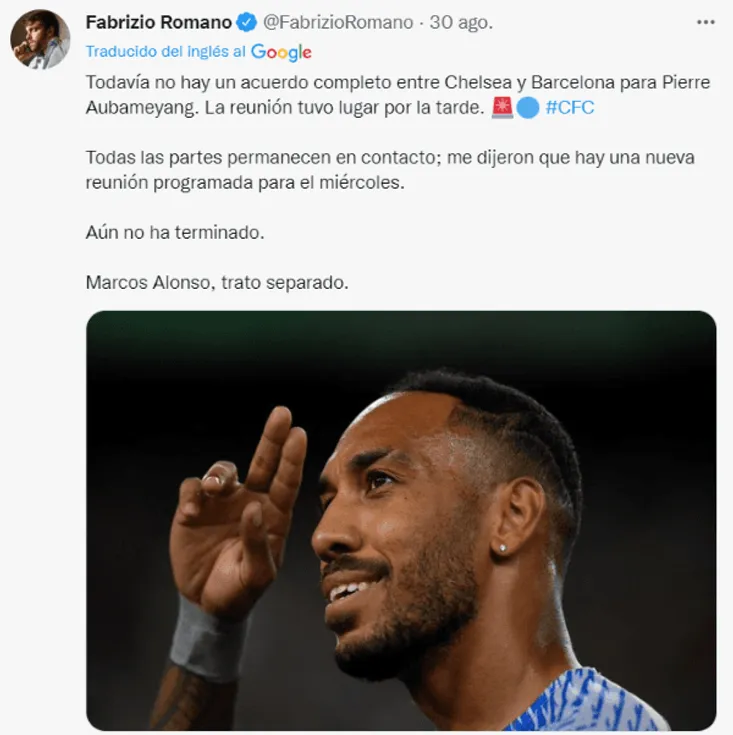The width and height of the screenshot is (733, 735).
Task: Open the #CFC hashtag
Action: [x=570, y=108]
